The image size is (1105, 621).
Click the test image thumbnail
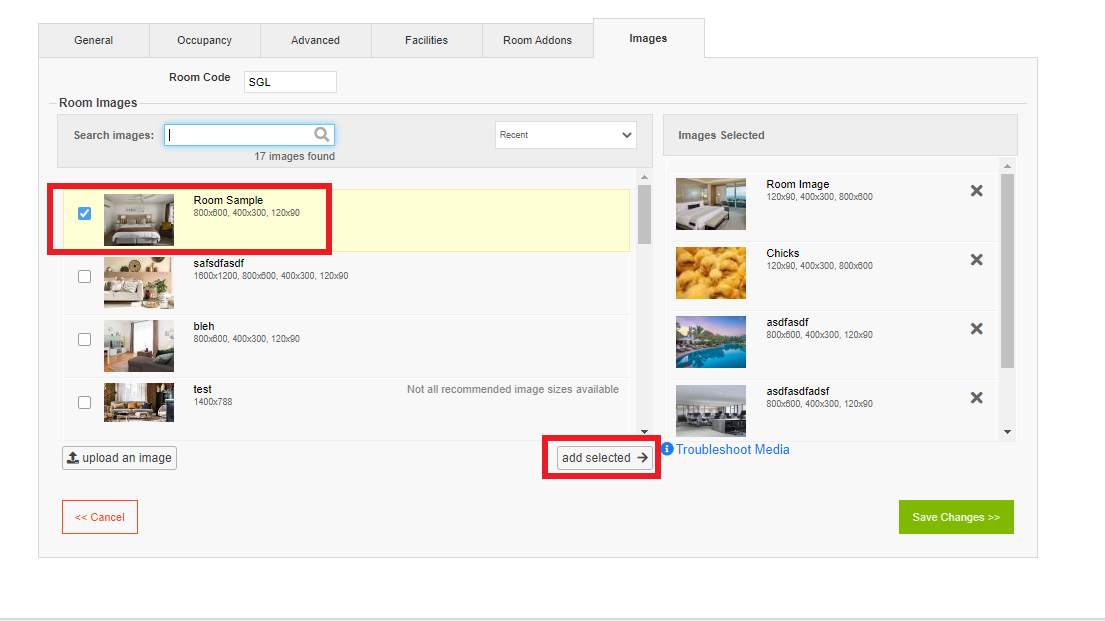click(x=139, y=402)
